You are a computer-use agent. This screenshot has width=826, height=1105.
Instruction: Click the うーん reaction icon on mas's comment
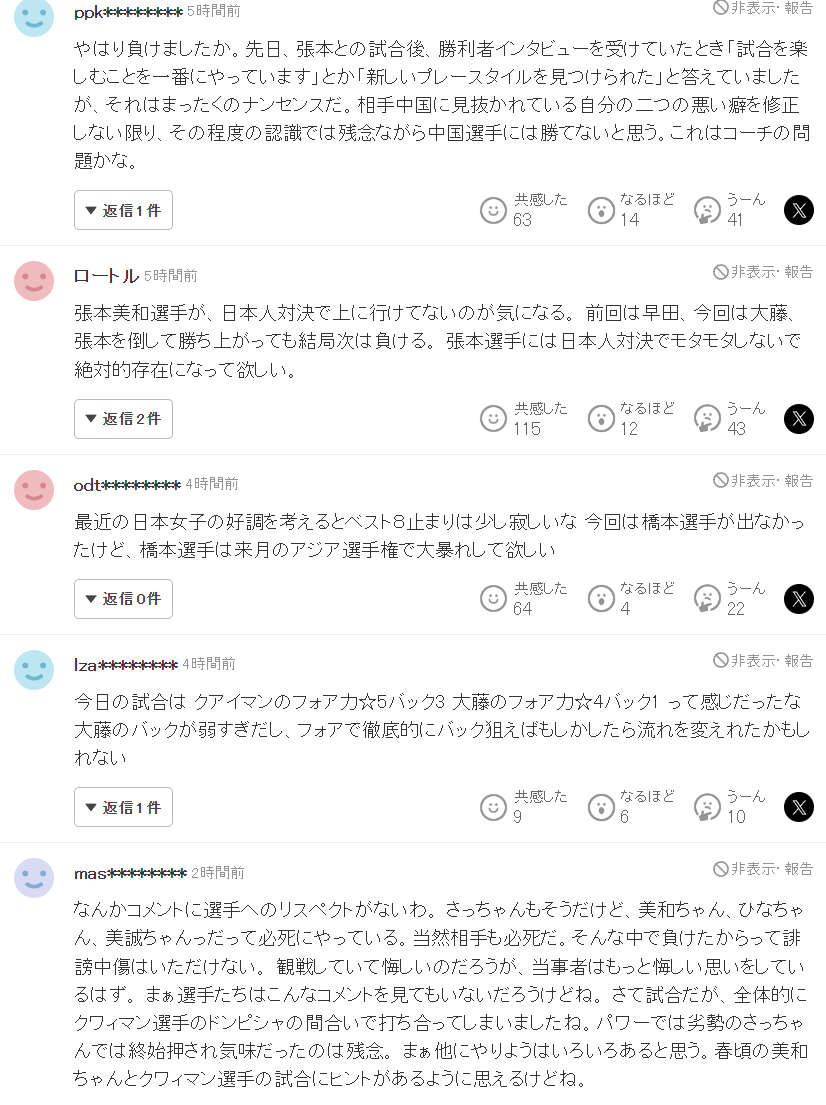709,1100
